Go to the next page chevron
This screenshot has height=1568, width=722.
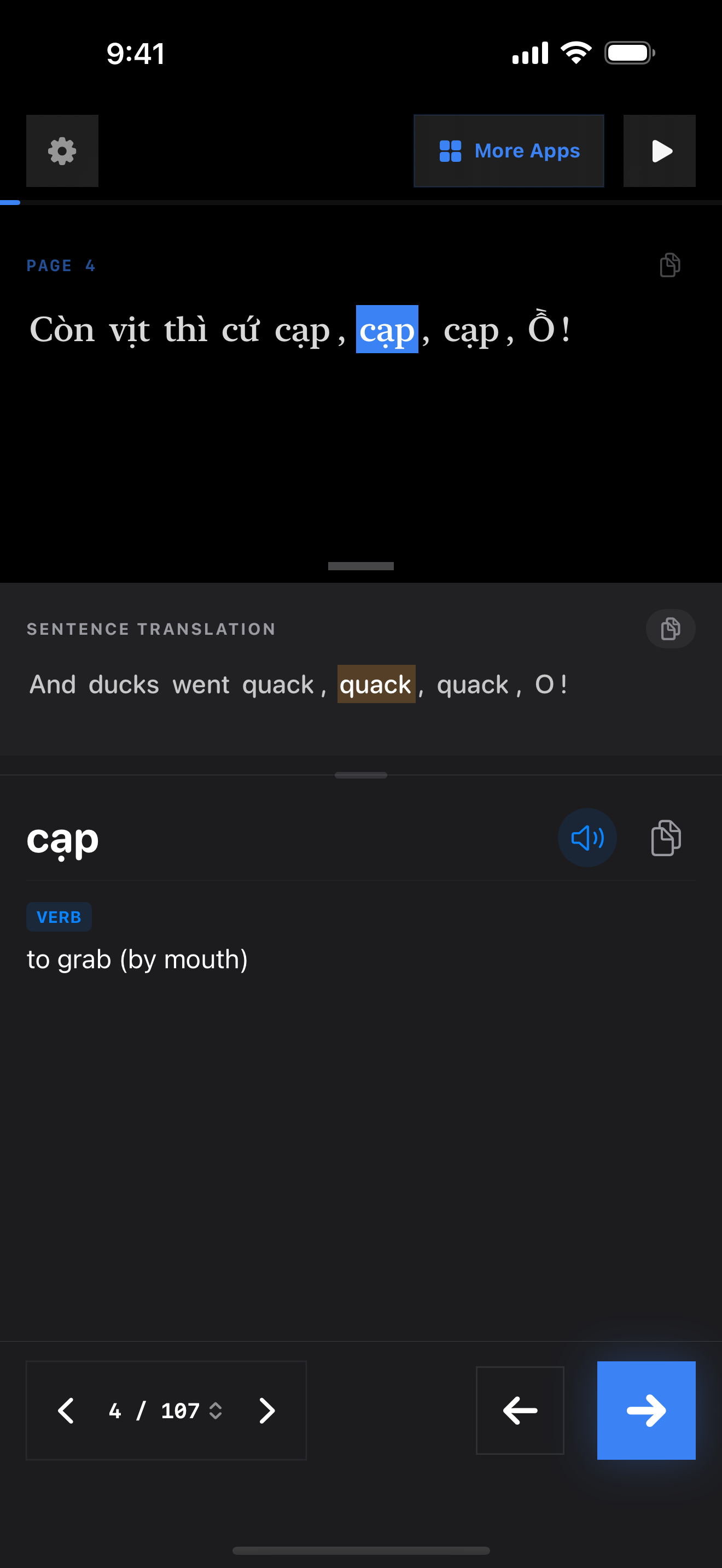[266, 1411]
